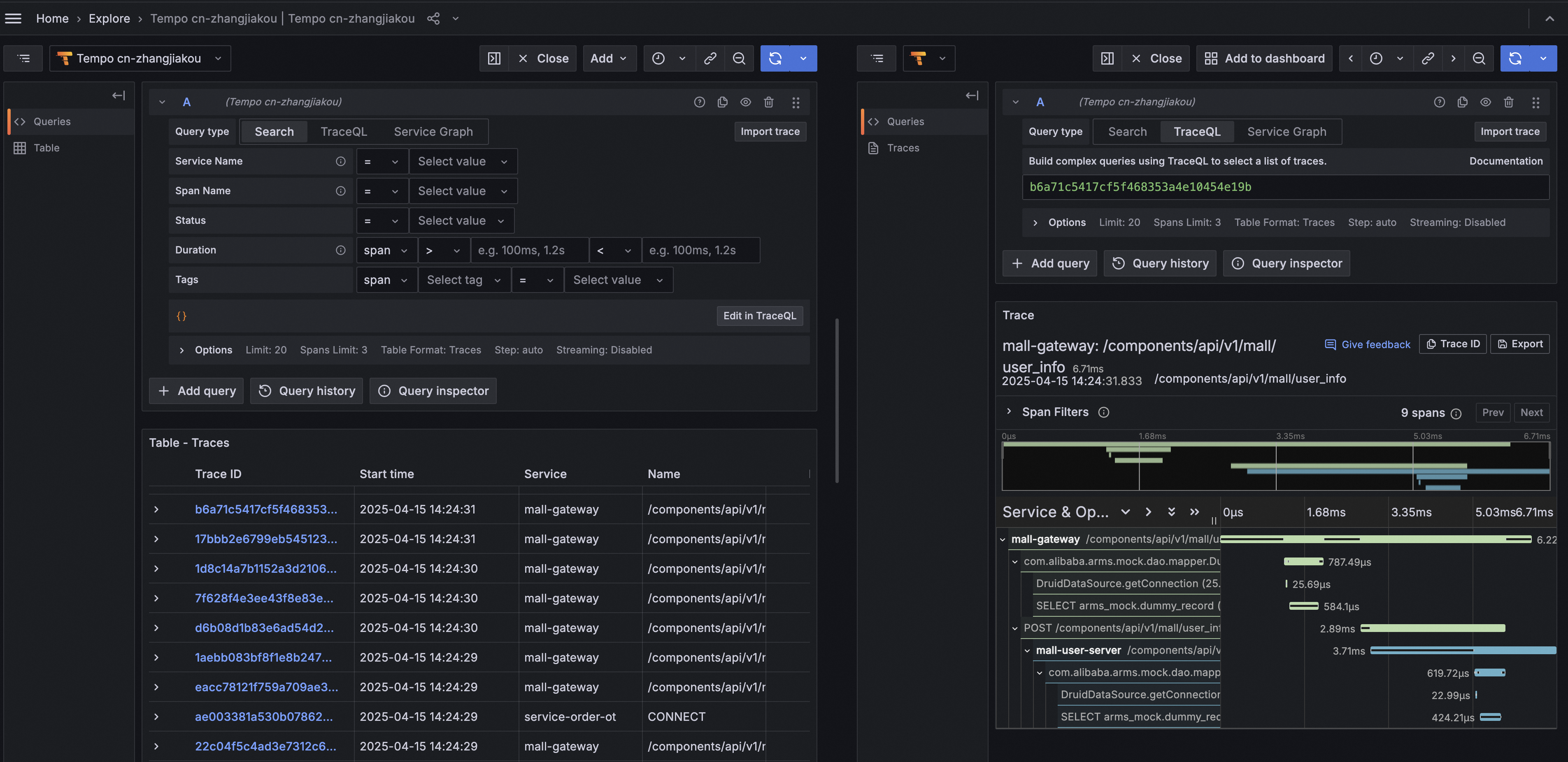
Task: Copy the shortened link in the left pane toolbar
Action: coord(710,58)
